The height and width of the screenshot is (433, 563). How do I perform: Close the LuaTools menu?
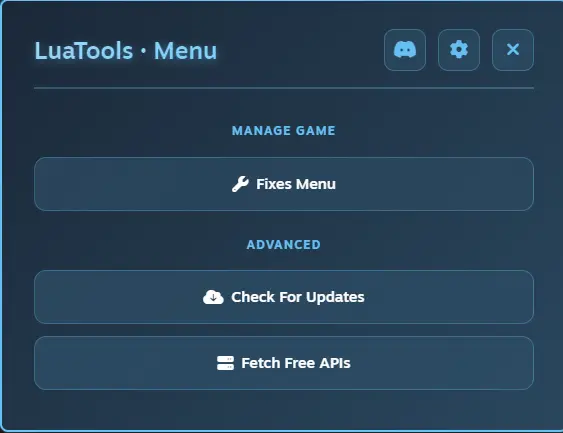pos(513,50)
